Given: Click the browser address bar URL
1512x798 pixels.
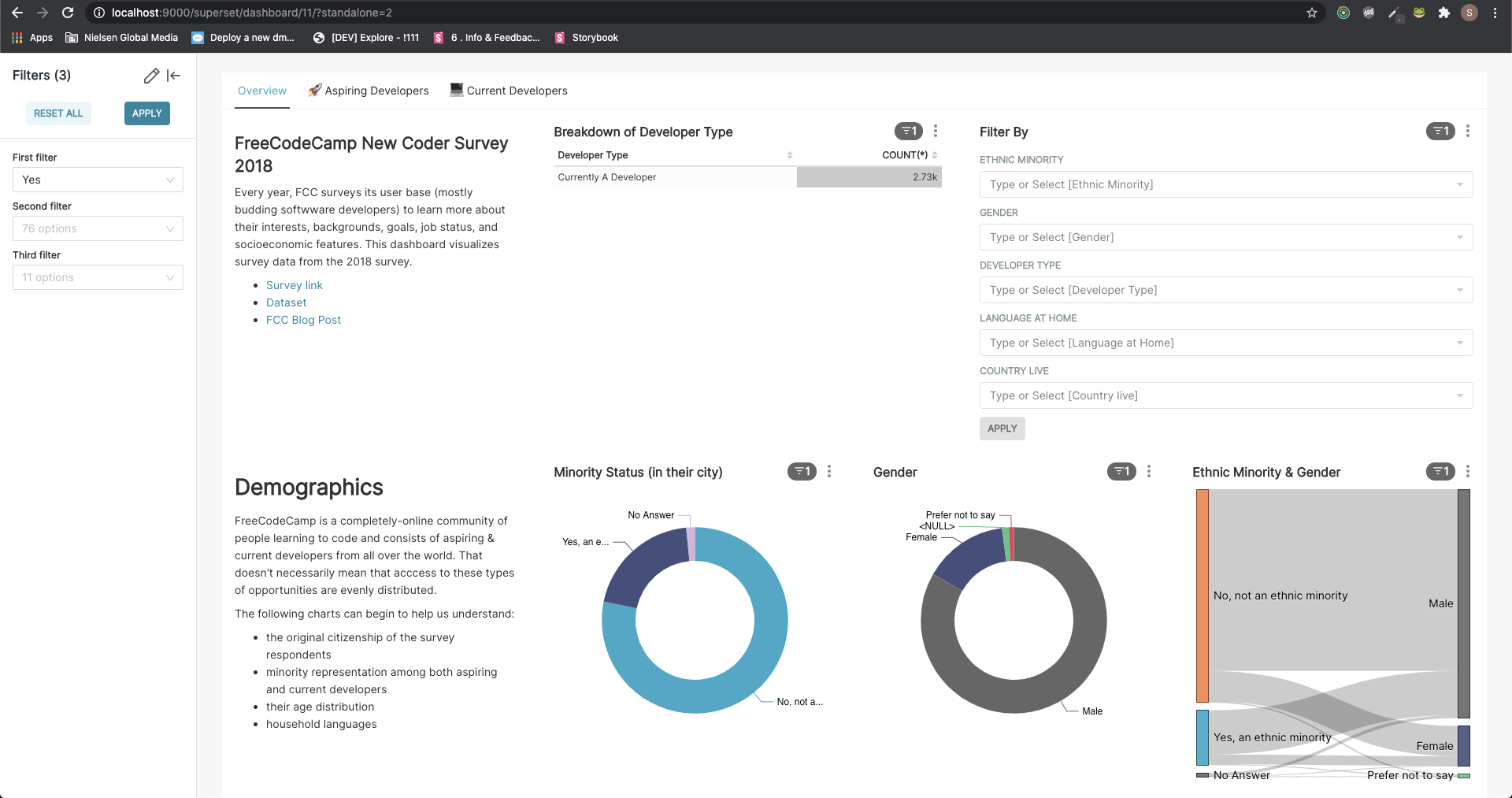Looking at the screenshot, I should 252,13.
